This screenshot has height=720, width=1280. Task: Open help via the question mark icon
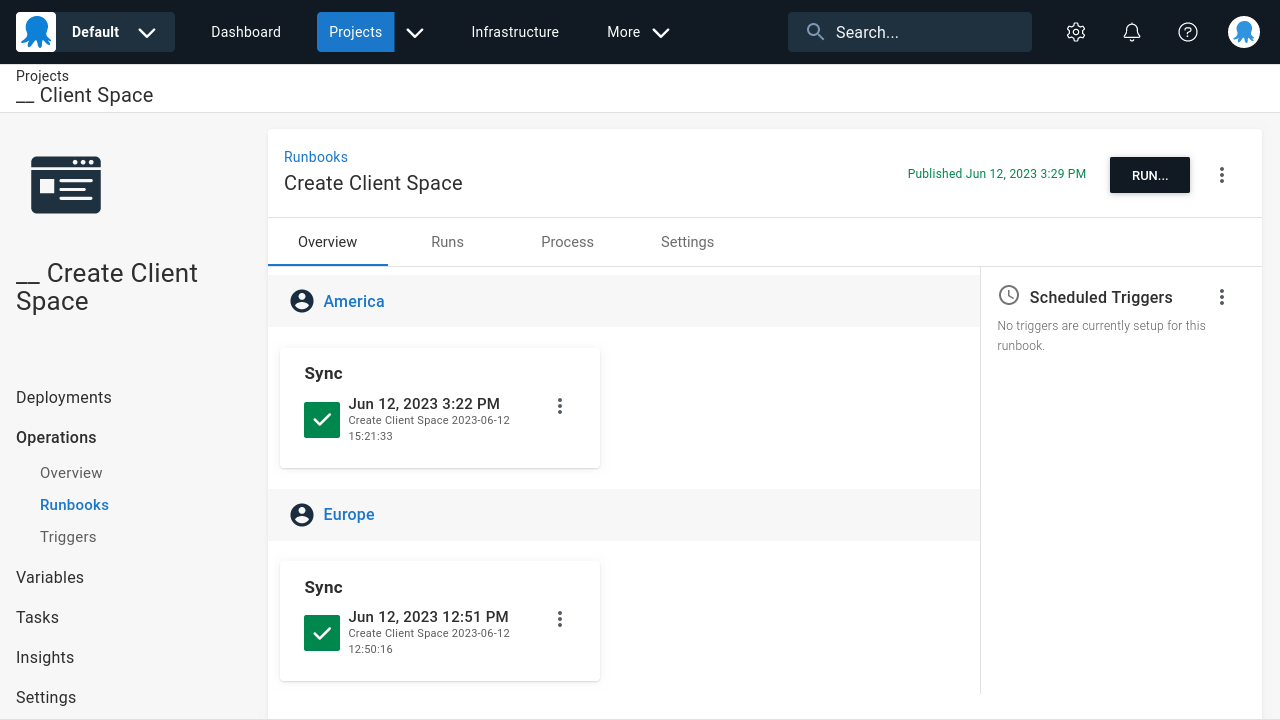tap(1187, 31)
